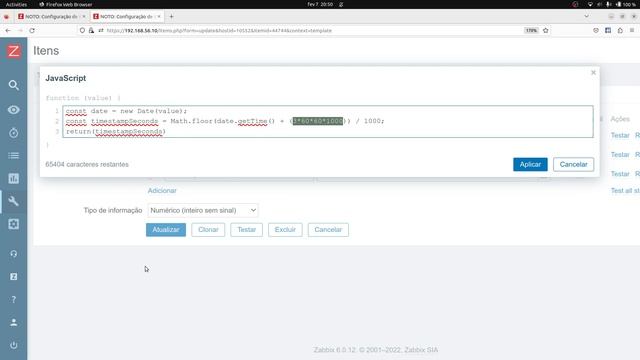Click the Firefox Pocket save icon

[596, 31]
